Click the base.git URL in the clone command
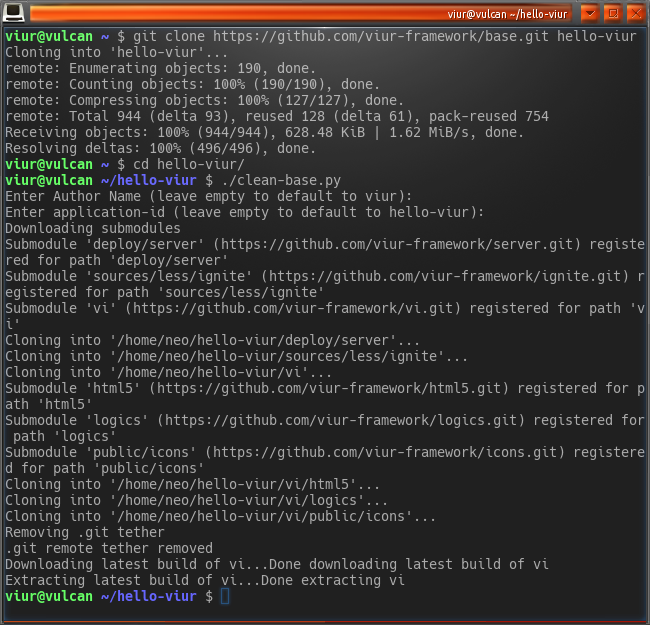This screenshot has height=625, width=650. [381, 36]
